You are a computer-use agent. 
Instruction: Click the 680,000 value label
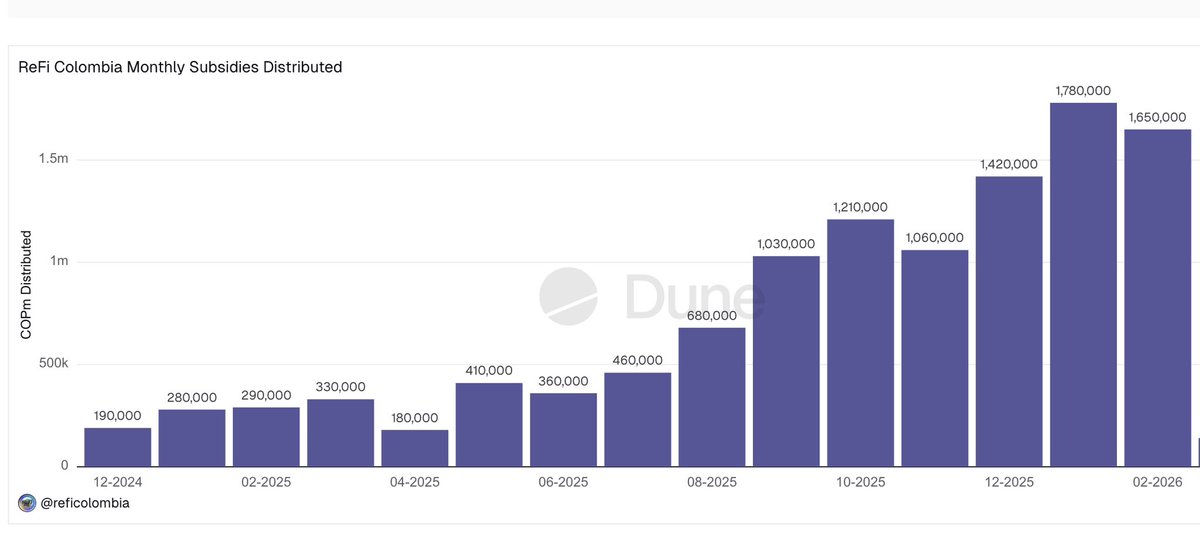(x=712, y=315)
